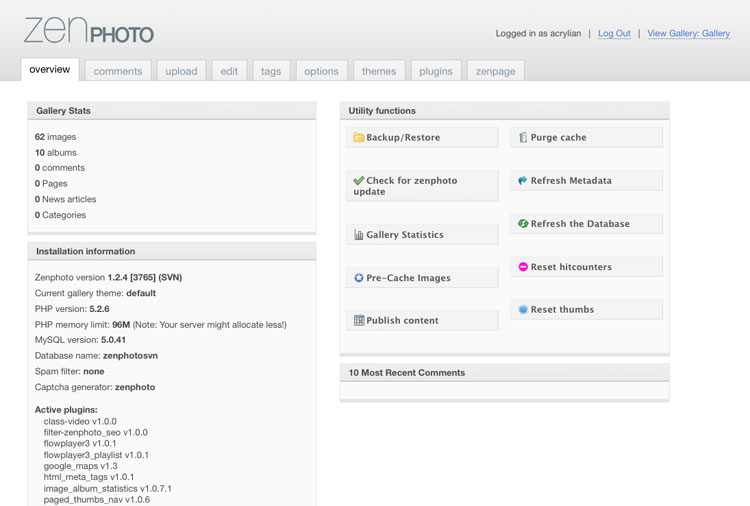Click the Refresh the Database green icon

click(523, 223)
